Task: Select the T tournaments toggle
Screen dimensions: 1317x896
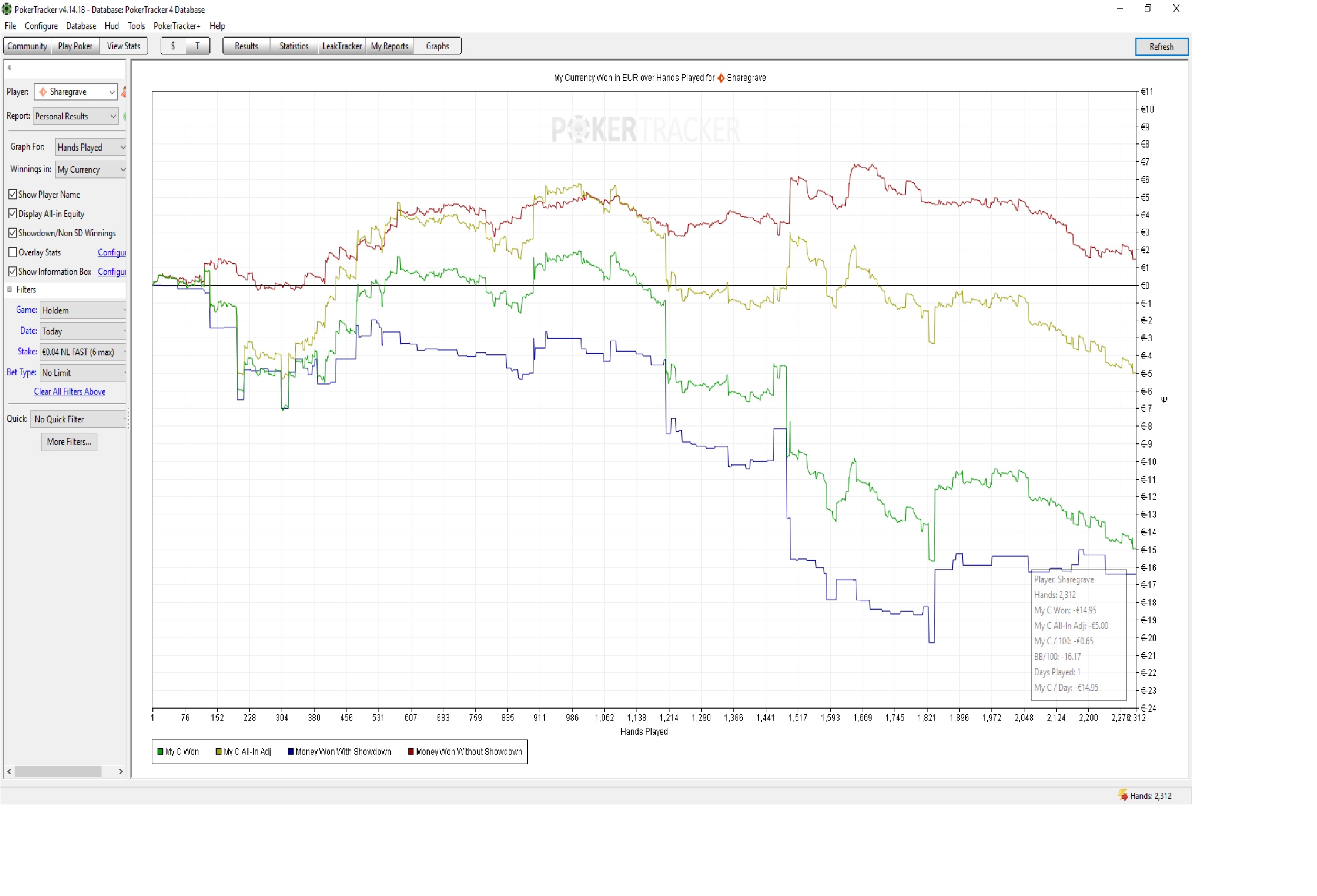Action: 197,46
